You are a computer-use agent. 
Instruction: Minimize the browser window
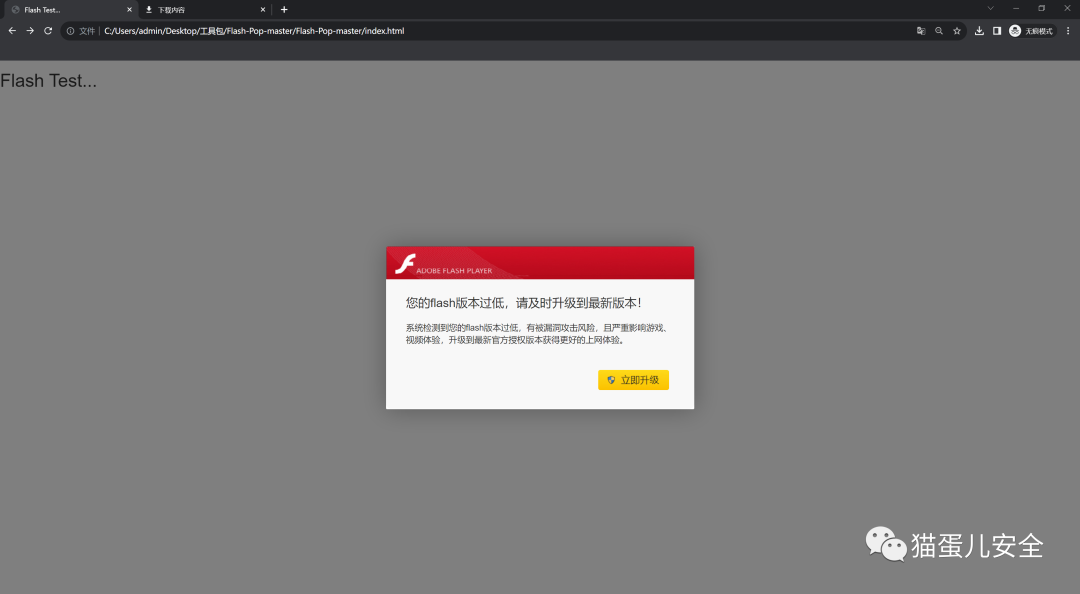[x=1015, y=8]
